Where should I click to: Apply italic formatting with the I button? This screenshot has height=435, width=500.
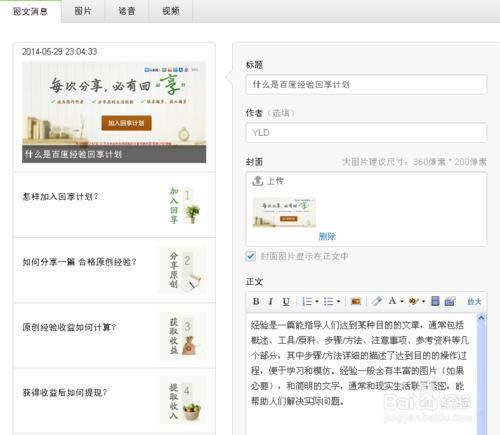pos(271,301)
